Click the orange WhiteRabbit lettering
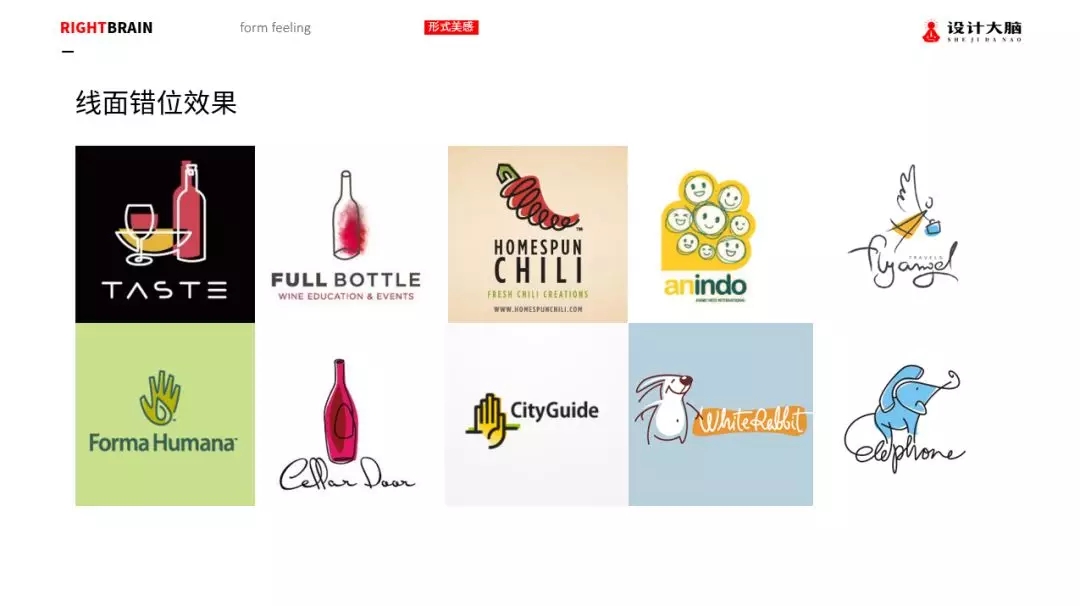 click(751, 420)
